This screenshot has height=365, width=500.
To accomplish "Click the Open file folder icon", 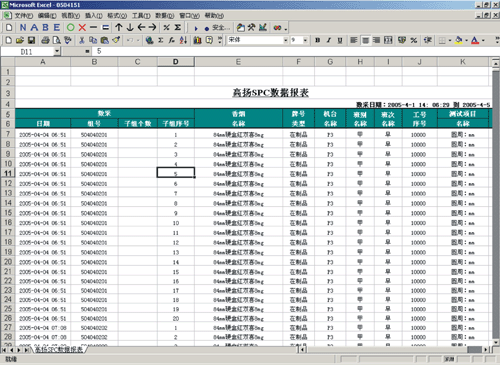I will (20, 41).
